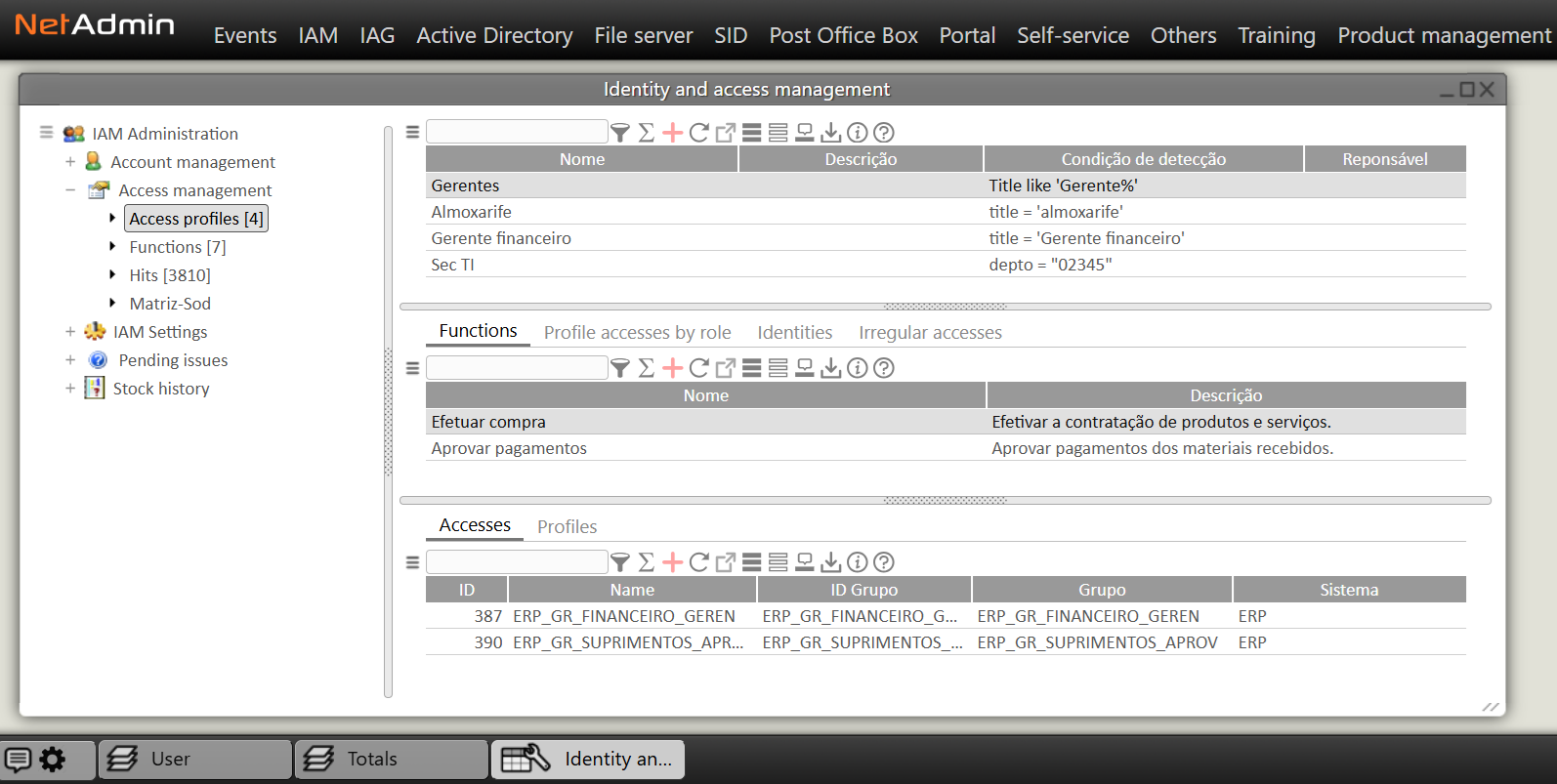Expand the IAM Settings node
This screenshot has height=784, width=1557.
coord(70,332)
